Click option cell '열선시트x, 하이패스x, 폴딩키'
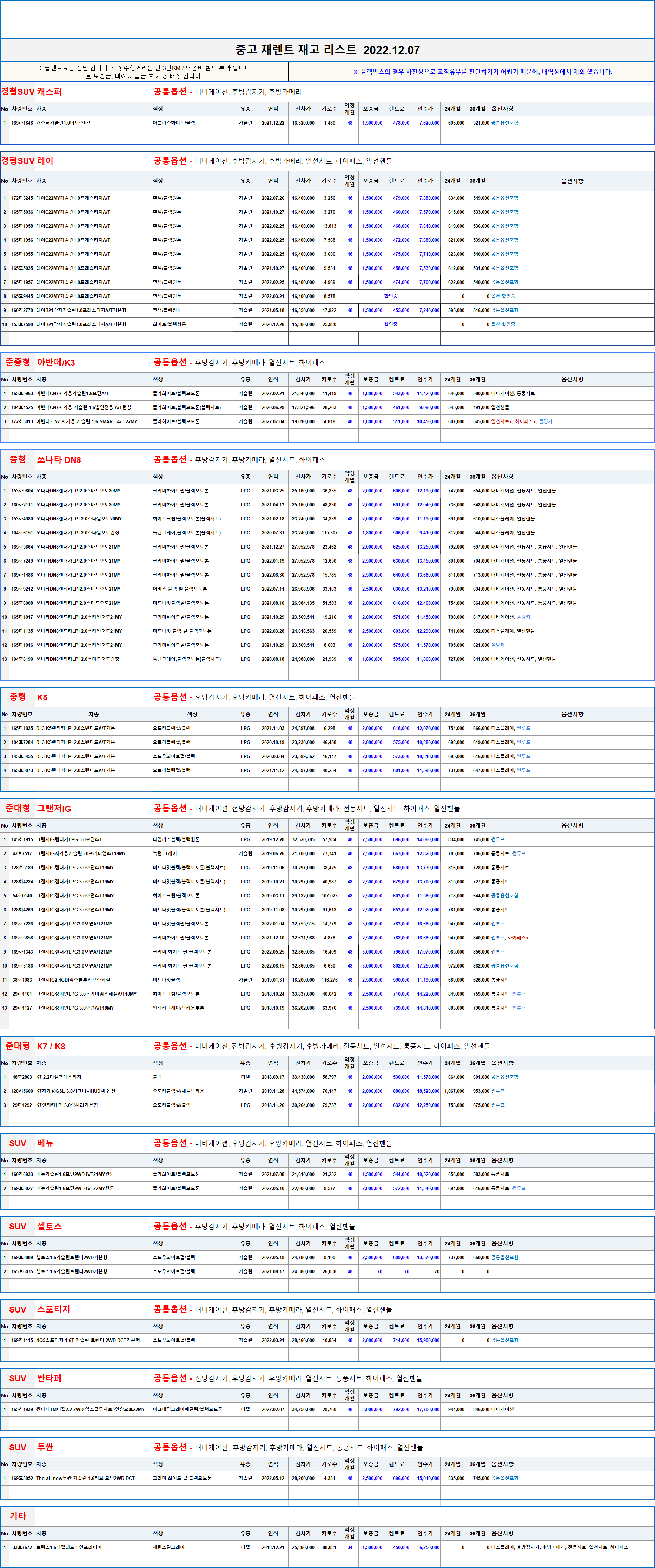Image resolution: width=655 pixels, height=1568 pixels. [522, 422]
